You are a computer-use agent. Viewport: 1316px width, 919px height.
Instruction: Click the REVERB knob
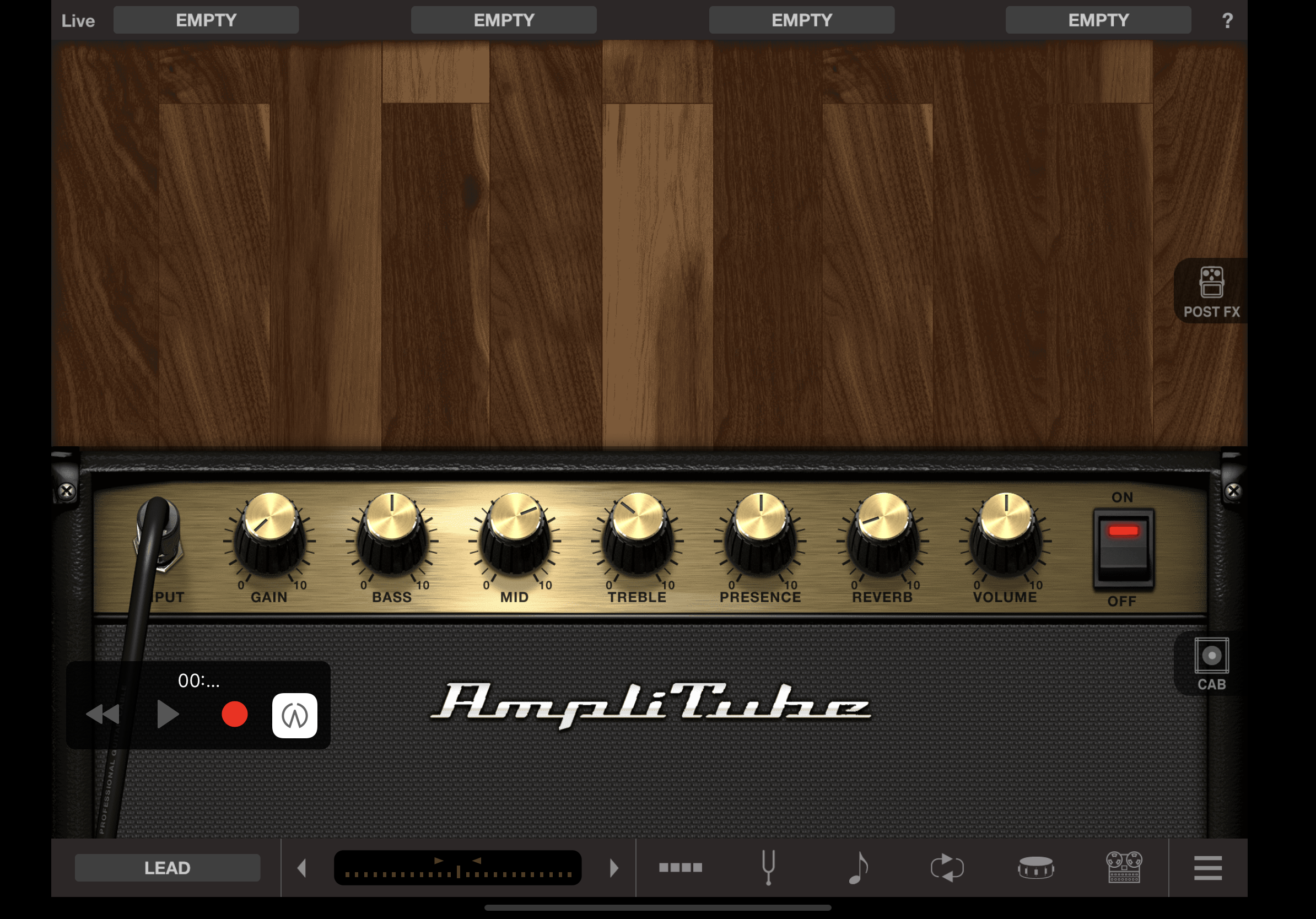coord(883,534)
